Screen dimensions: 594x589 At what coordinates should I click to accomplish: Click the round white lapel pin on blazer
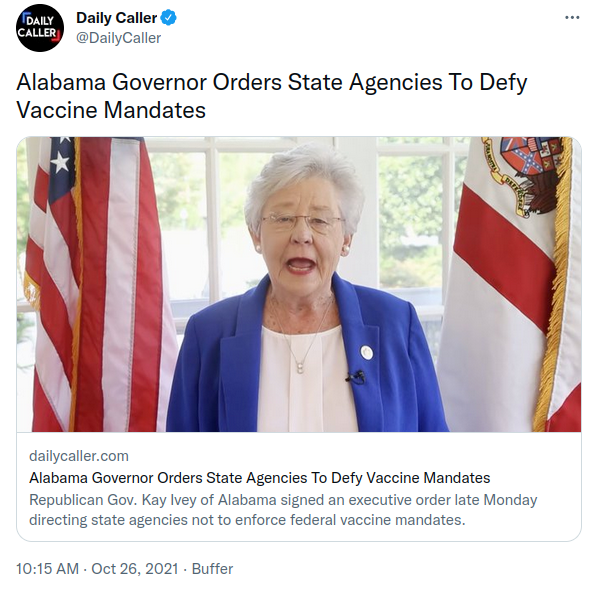tap(366, 352)
